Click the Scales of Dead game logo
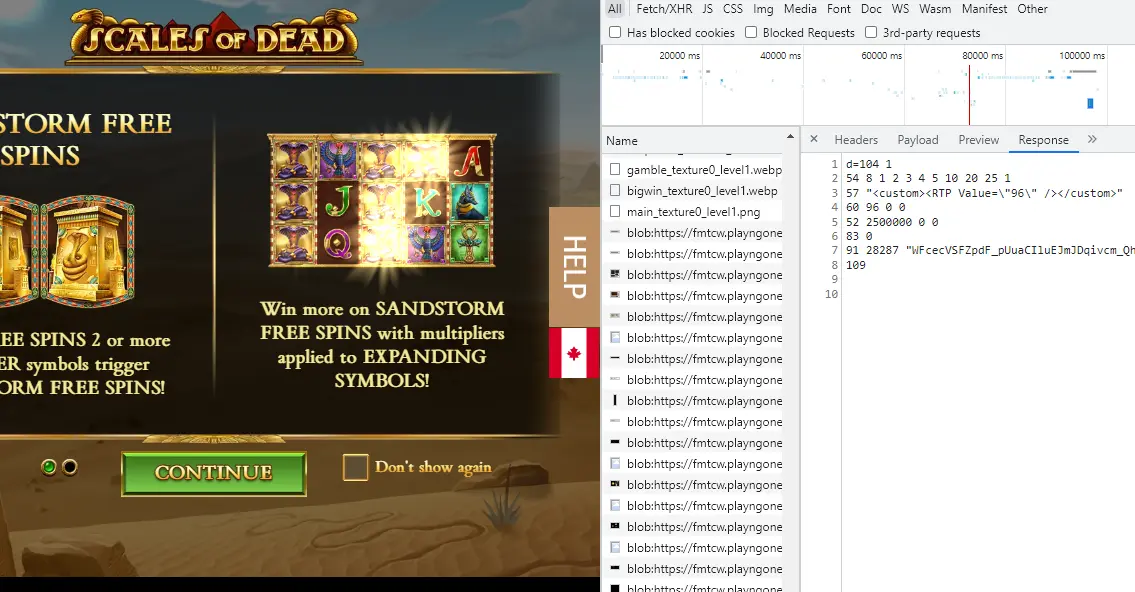 point(214,37)
